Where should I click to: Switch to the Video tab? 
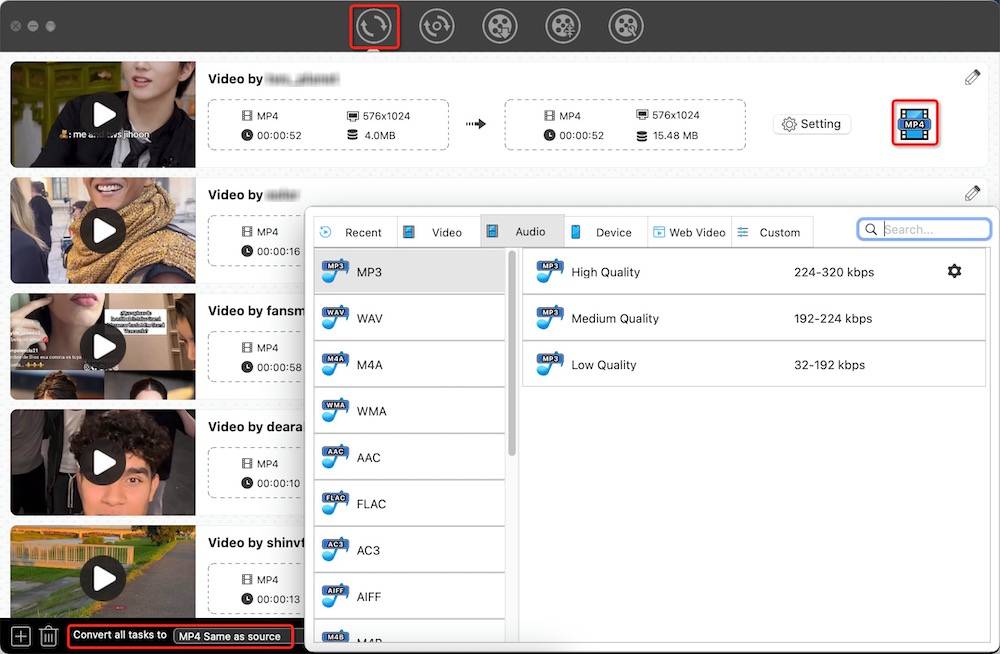(x=439, y=232)
